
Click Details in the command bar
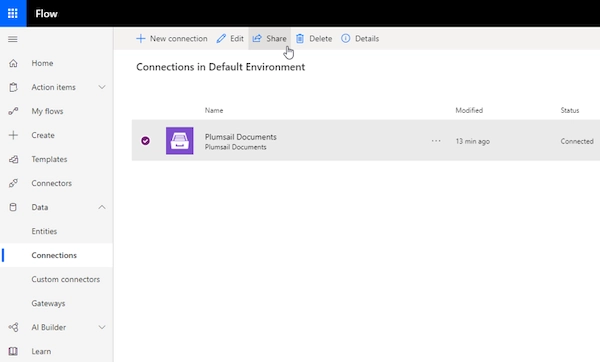click(x=360, y=39)
